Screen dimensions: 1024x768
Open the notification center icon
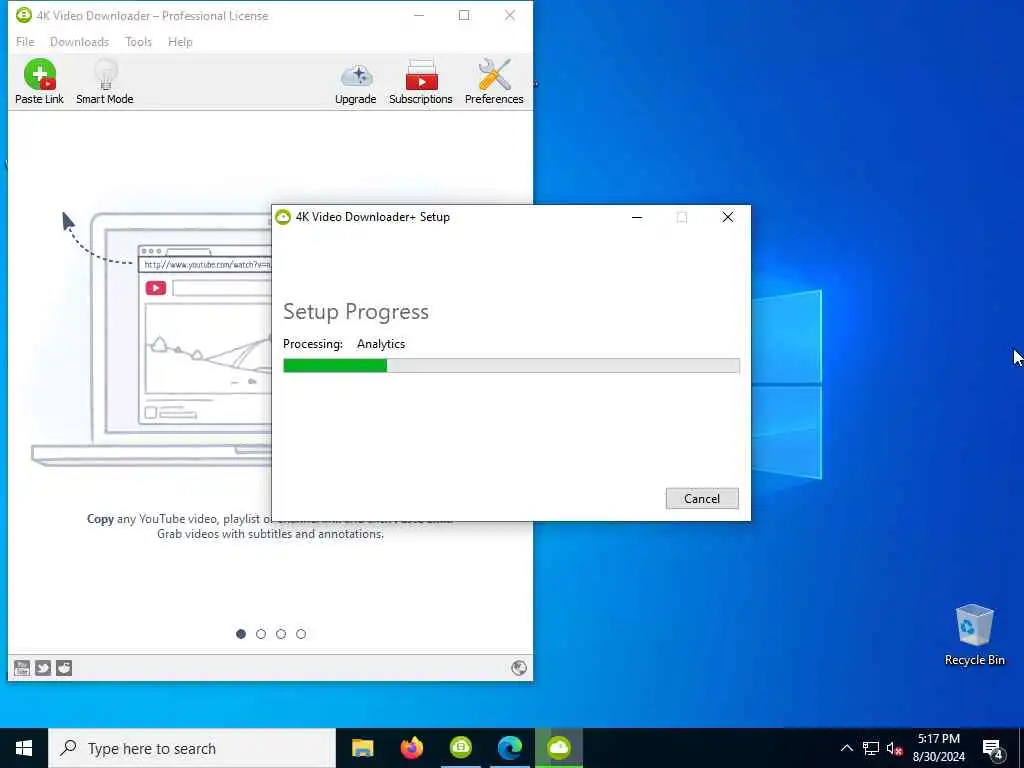tap(993, 748)
